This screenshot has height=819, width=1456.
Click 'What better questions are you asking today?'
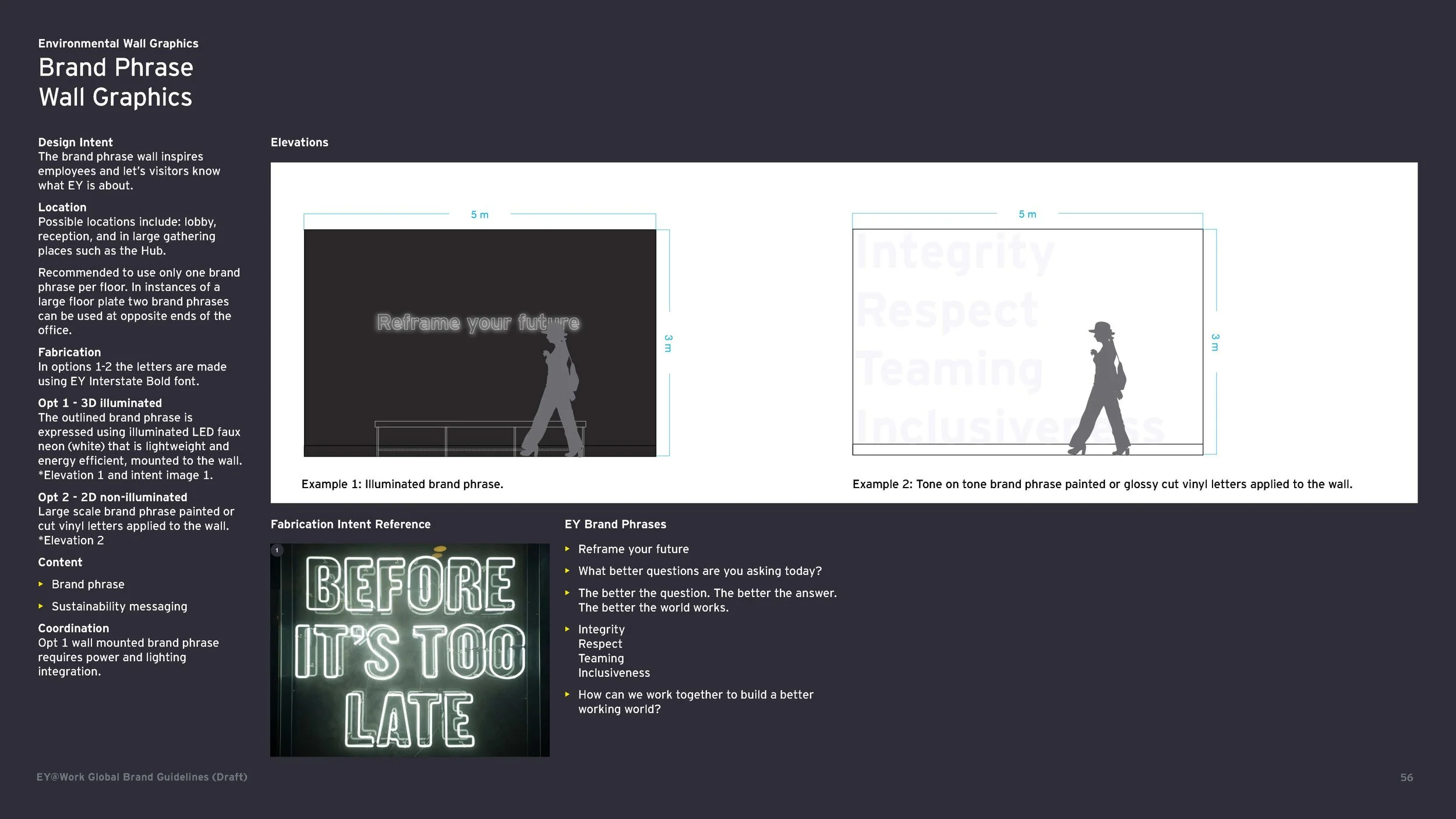(699, 571)
